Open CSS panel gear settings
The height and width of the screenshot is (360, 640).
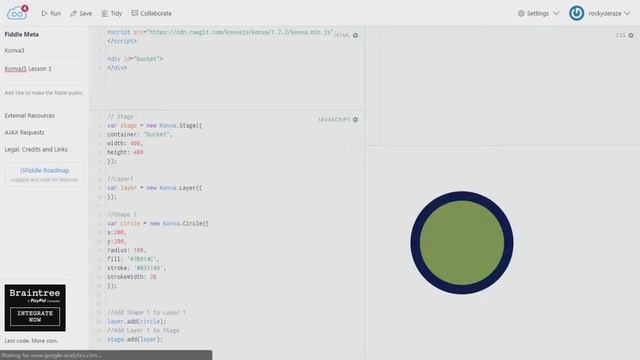coord(631,36)
